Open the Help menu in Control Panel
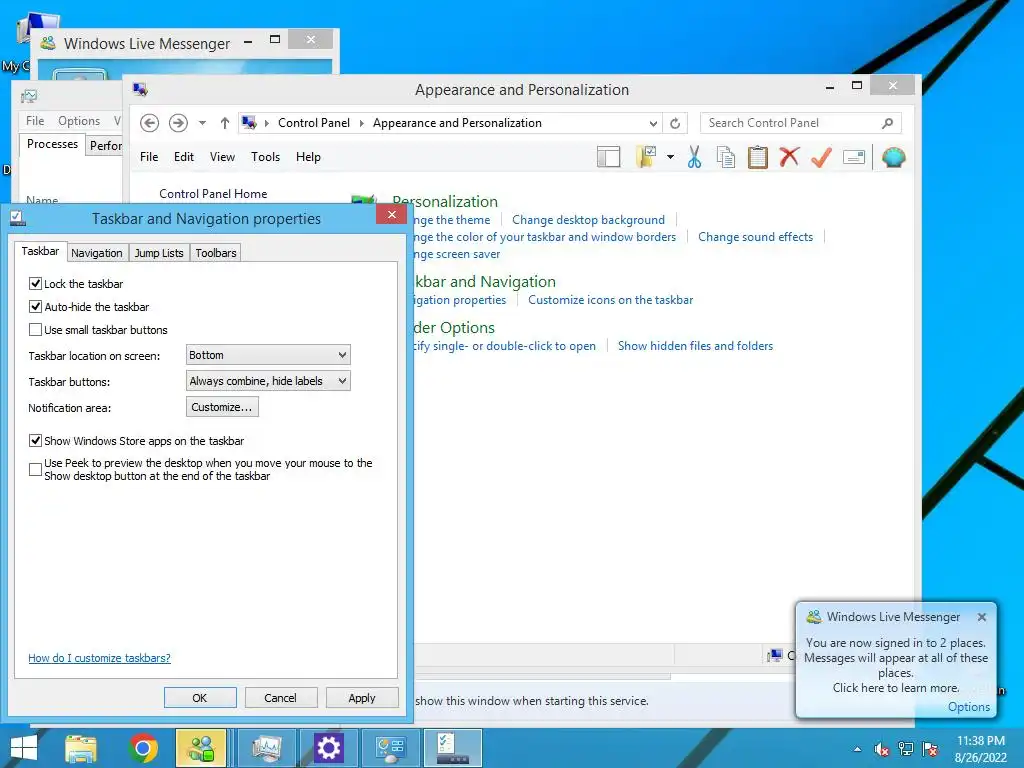1024x768 pixels. point(308,157)
